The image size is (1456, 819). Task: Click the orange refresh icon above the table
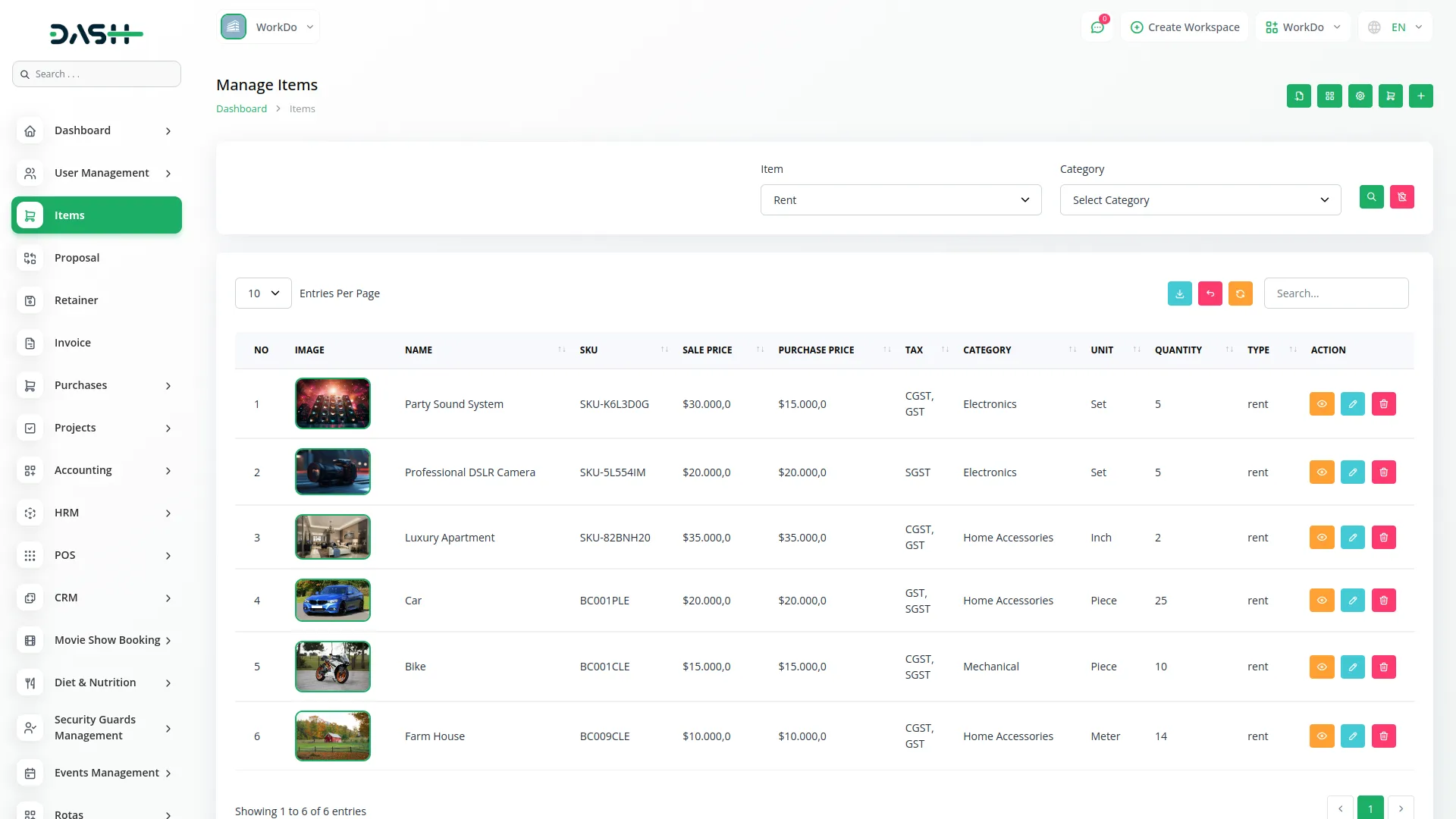click(1240, 293)
